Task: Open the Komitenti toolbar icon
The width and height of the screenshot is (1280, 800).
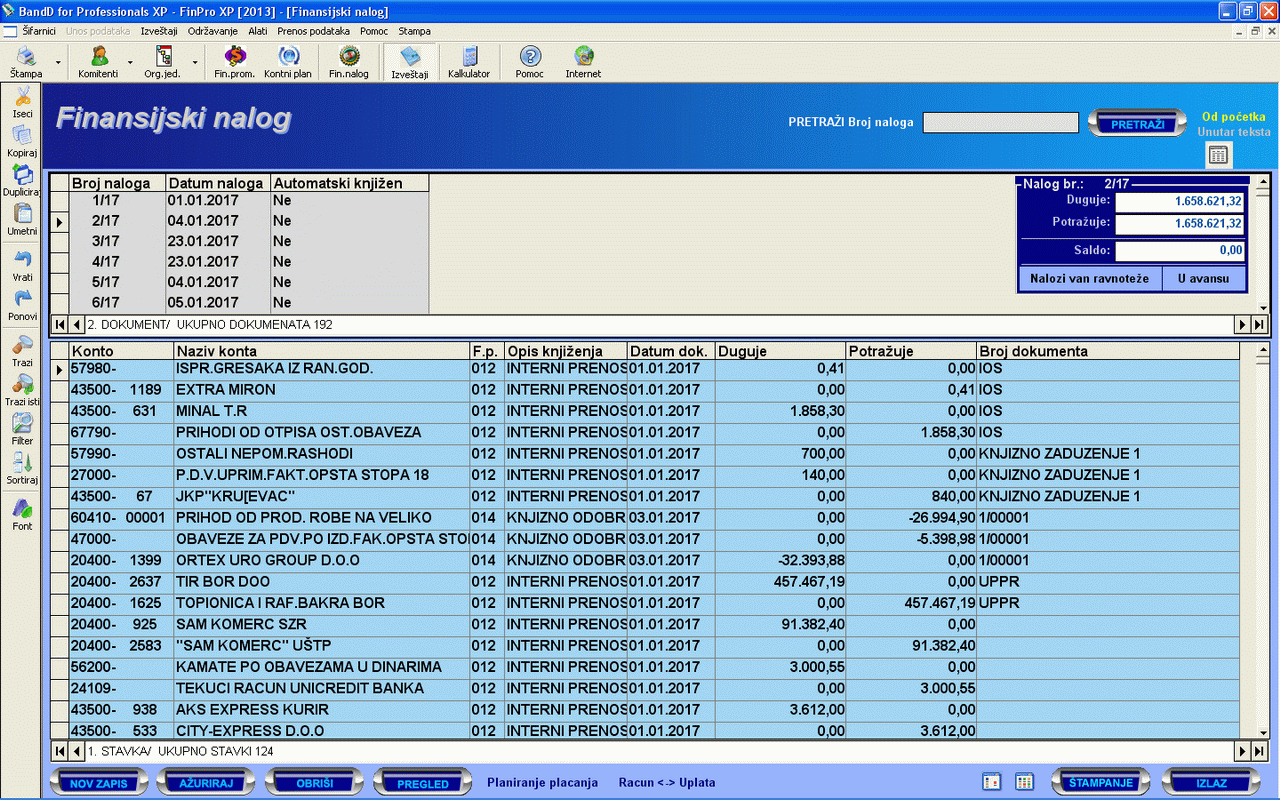Action: [98, 62]
